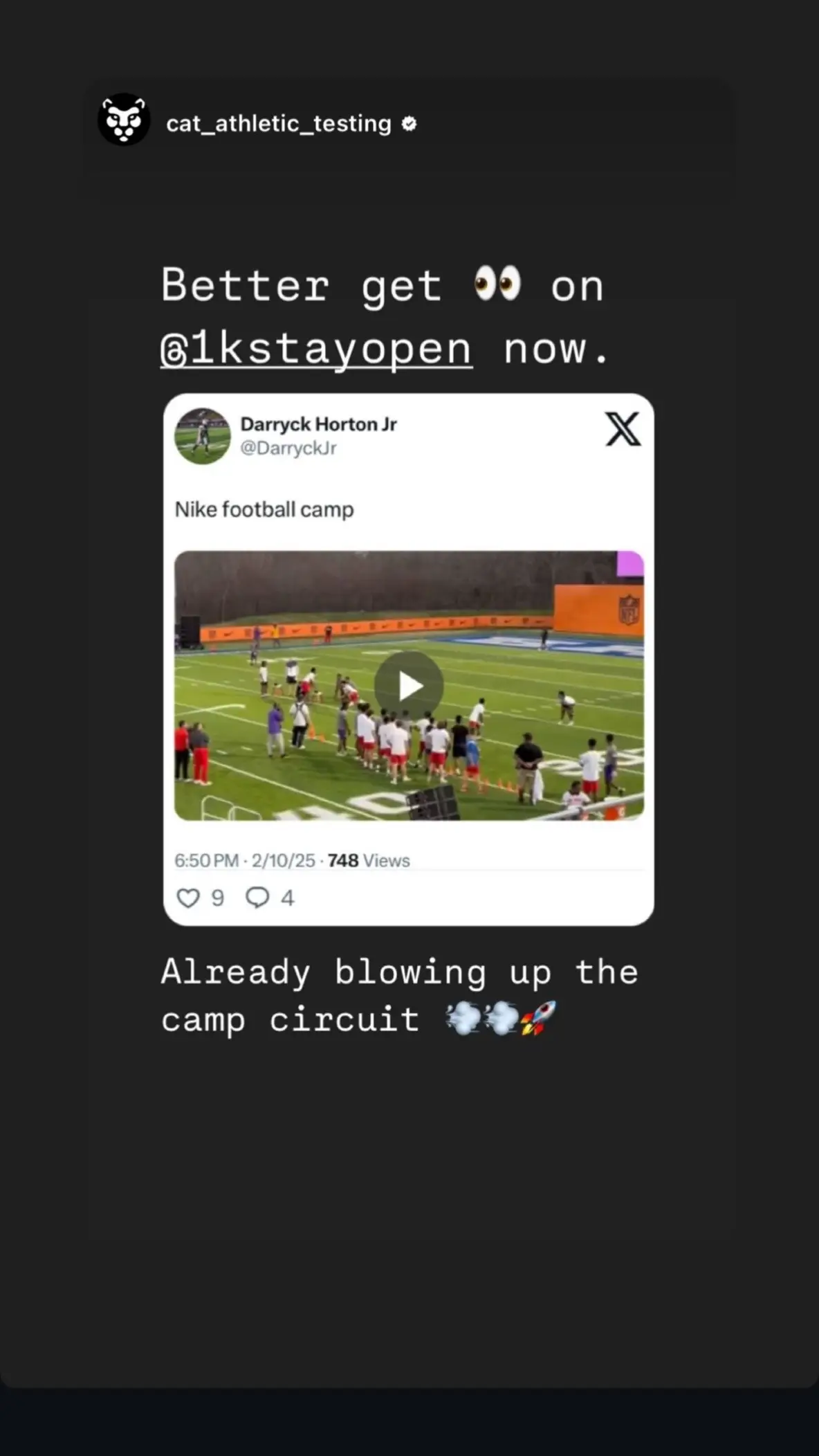Screen dimensions: 819x1456
Task: Tap the rocket emoji in the caption
Action: (x=539, y=1018)
